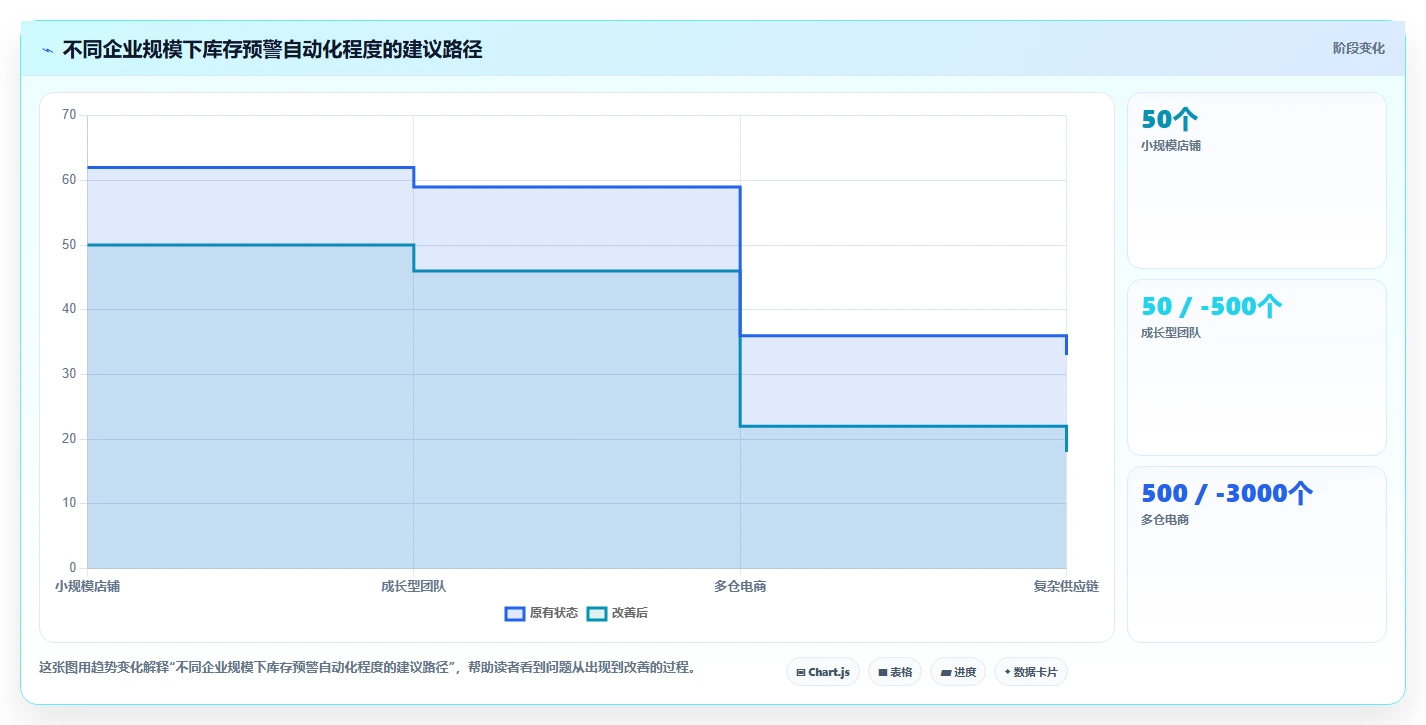Click the 复杂供应链 x-axis label

coord(1066,586)
